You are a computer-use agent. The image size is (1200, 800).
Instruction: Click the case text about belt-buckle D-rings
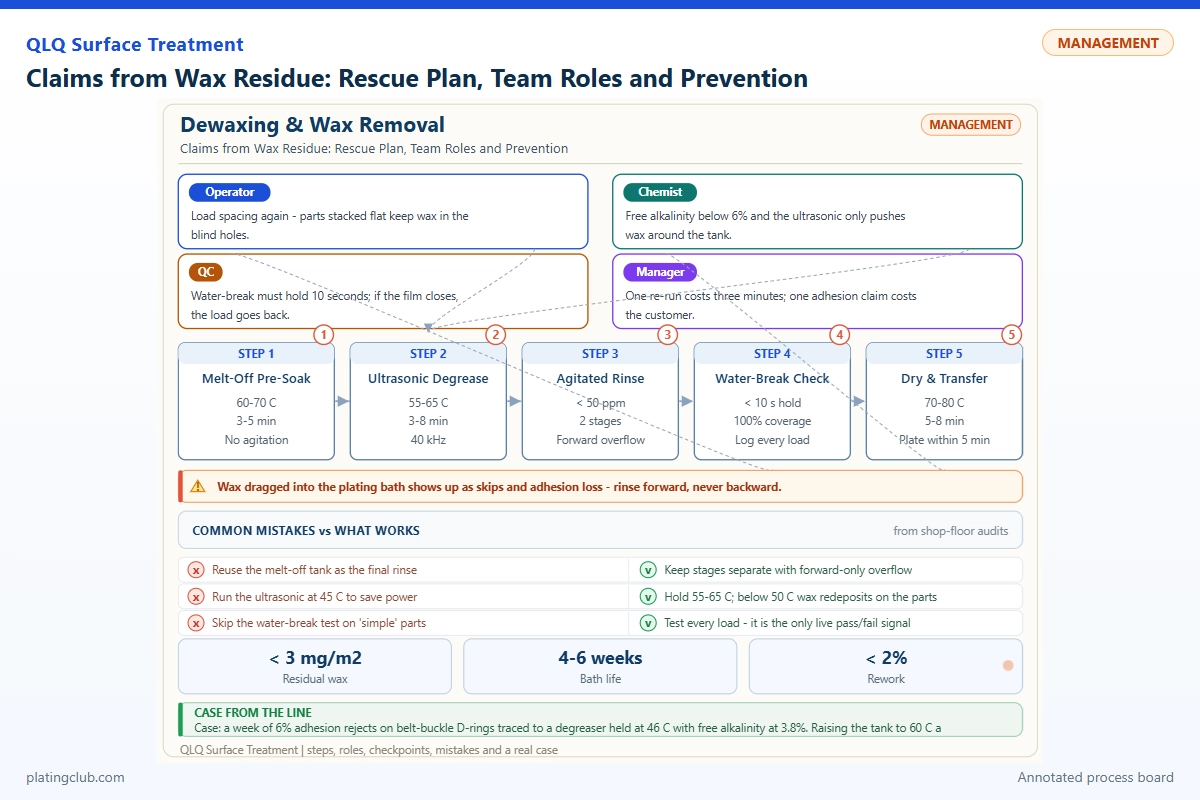[x=568, y=728]
